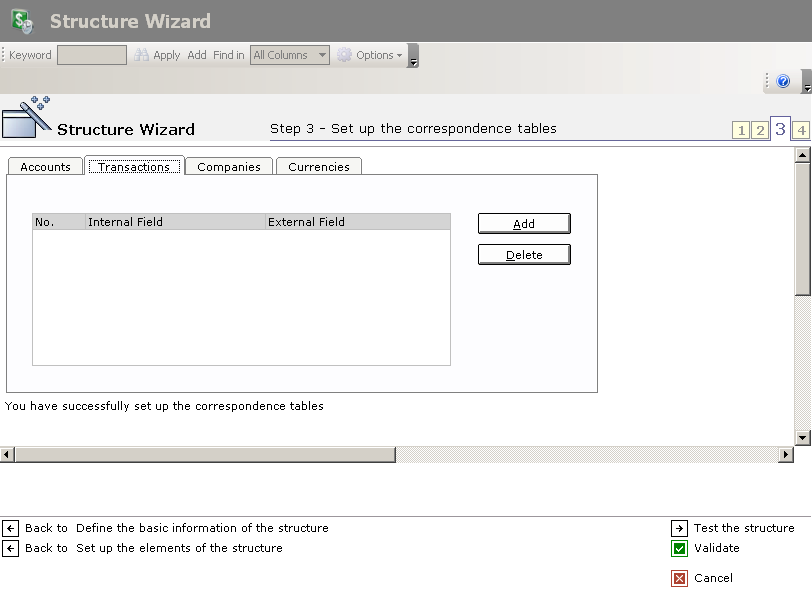Viewport: 812px width, 601px height.
Task: Click the red Cancel X icon
Action: (x=680, y=578)
